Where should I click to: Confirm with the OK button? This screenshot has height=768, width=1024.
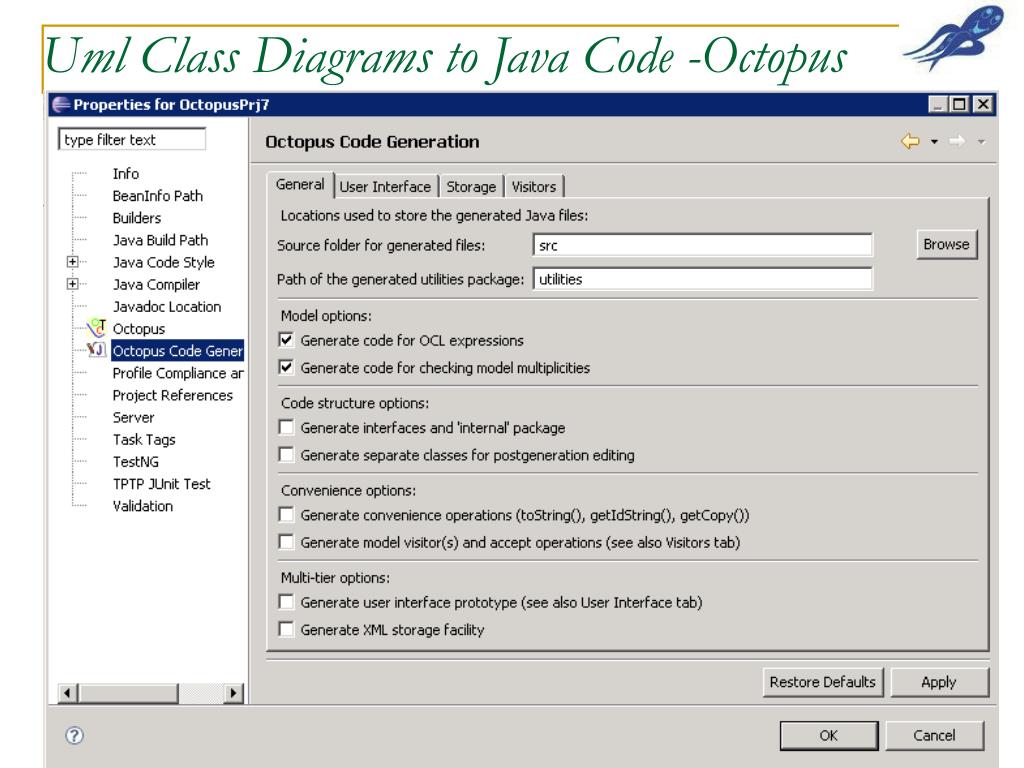click(x=828, y=736)
